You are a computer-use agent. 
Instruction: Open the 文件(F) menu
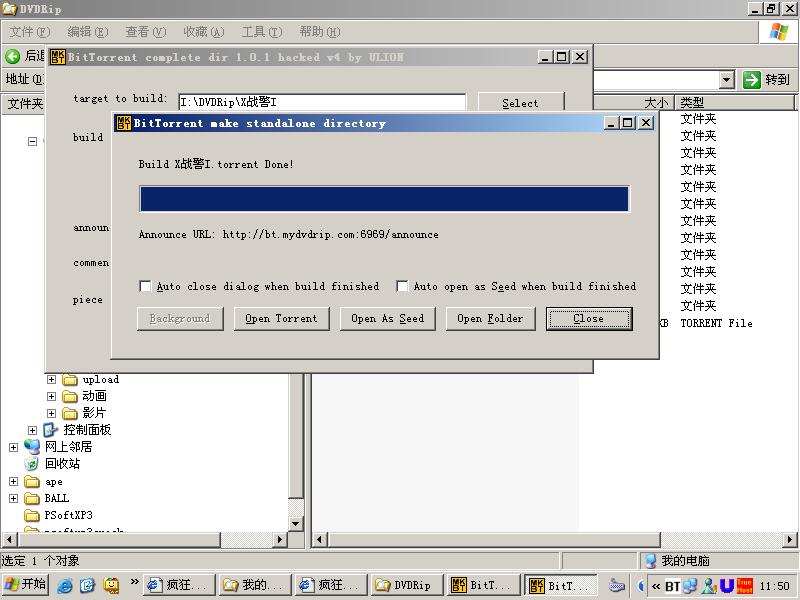click(30, 32)
